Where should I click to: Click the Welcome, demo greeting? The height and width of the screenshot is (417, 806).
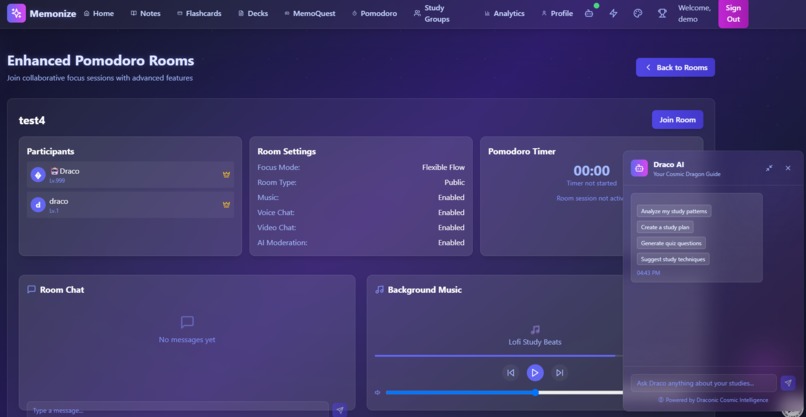(694, 14)
